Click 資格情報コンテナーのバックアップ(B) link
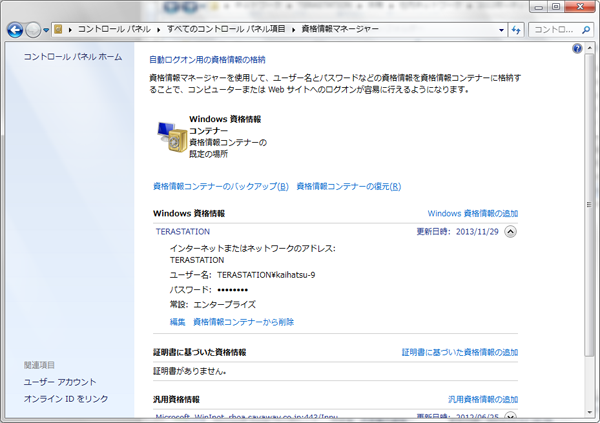The image size is (600, 423). 221,186
